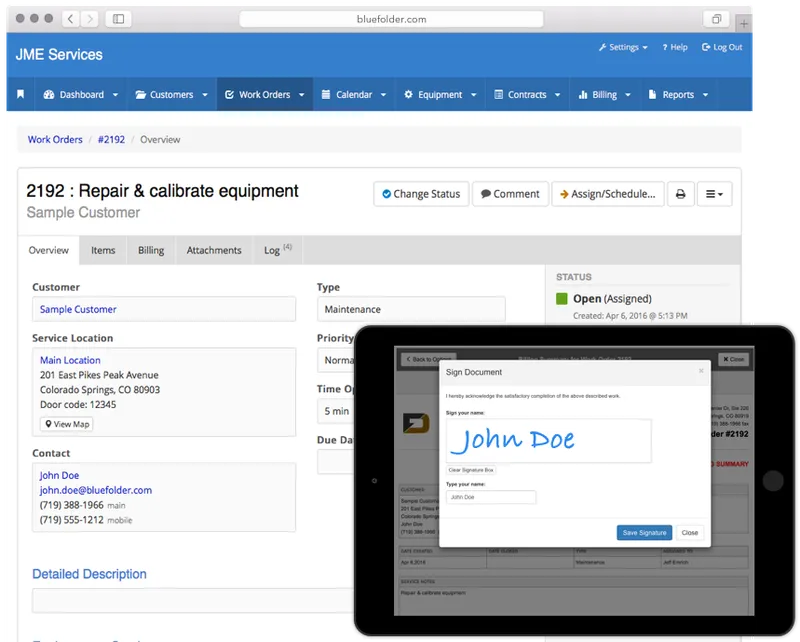
Task: Click Clear Signature Box button
Action: click(471, 470)
